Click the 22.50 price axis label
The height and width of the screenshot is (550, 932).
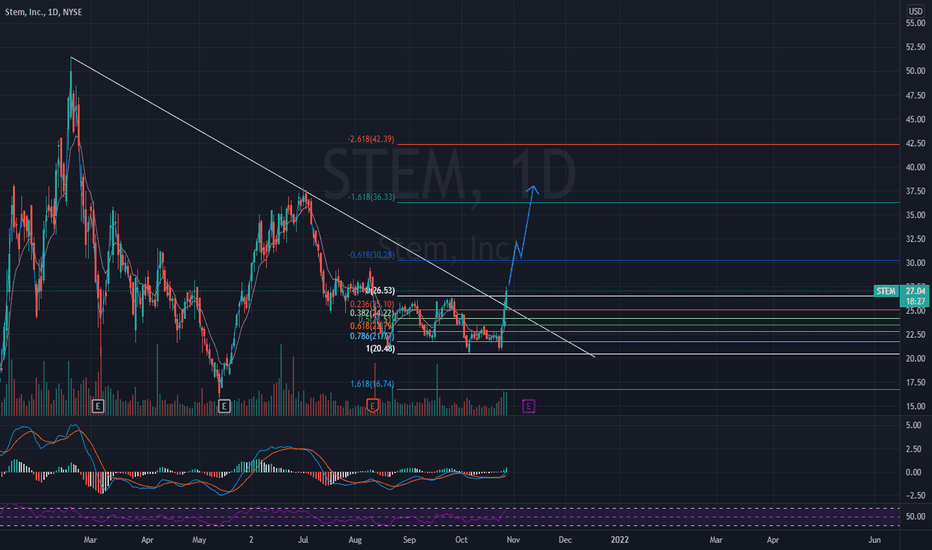[915, 334]
